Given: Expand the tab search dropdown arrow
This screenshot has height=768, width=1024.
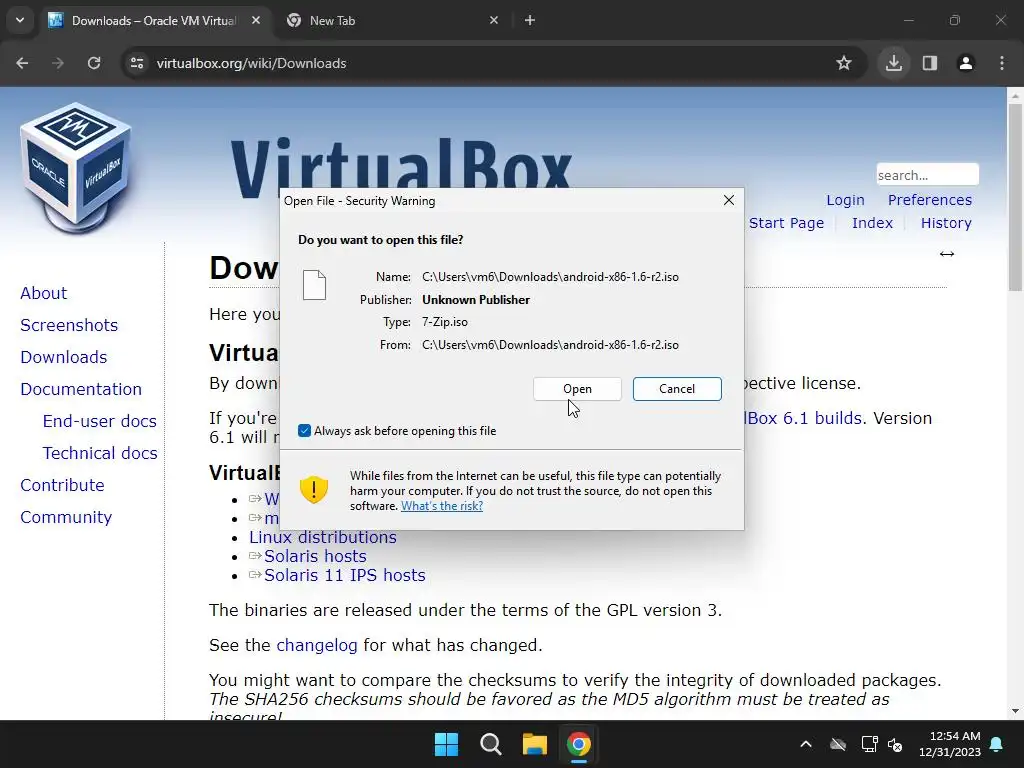Looking at the screenshot, I should 20,20.
